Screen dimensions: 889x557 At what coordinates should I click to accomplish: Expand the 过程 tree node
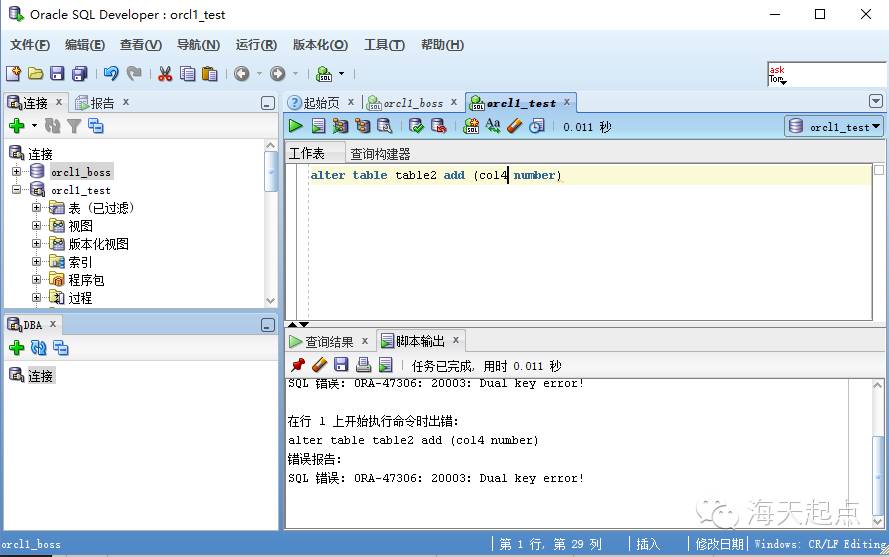tap(36, 298)
